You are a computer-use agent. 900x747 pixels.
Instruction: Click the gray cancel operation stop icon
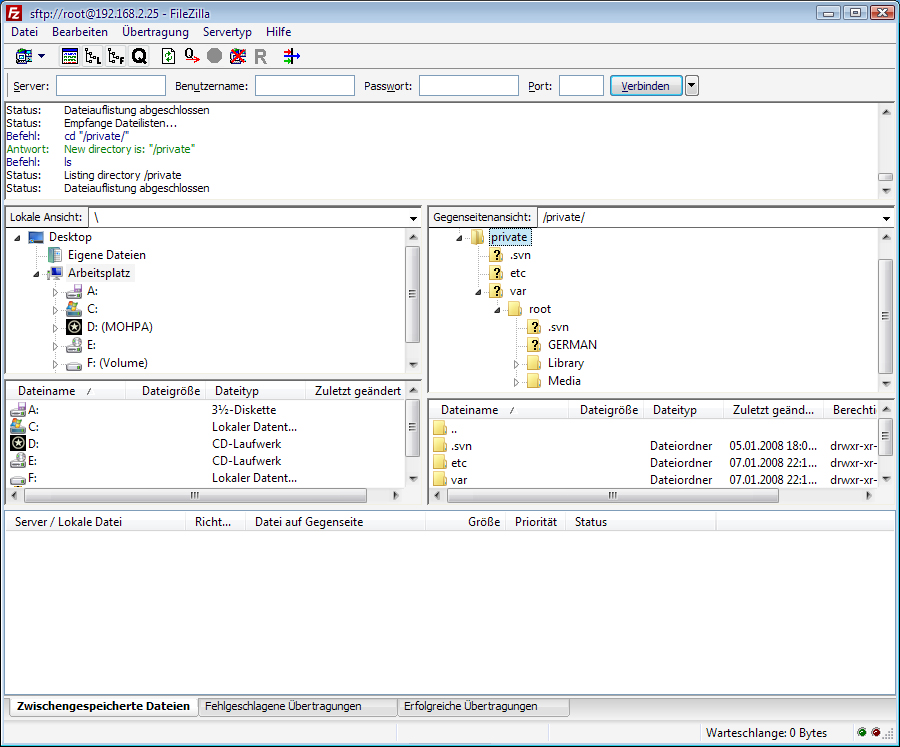215,56
